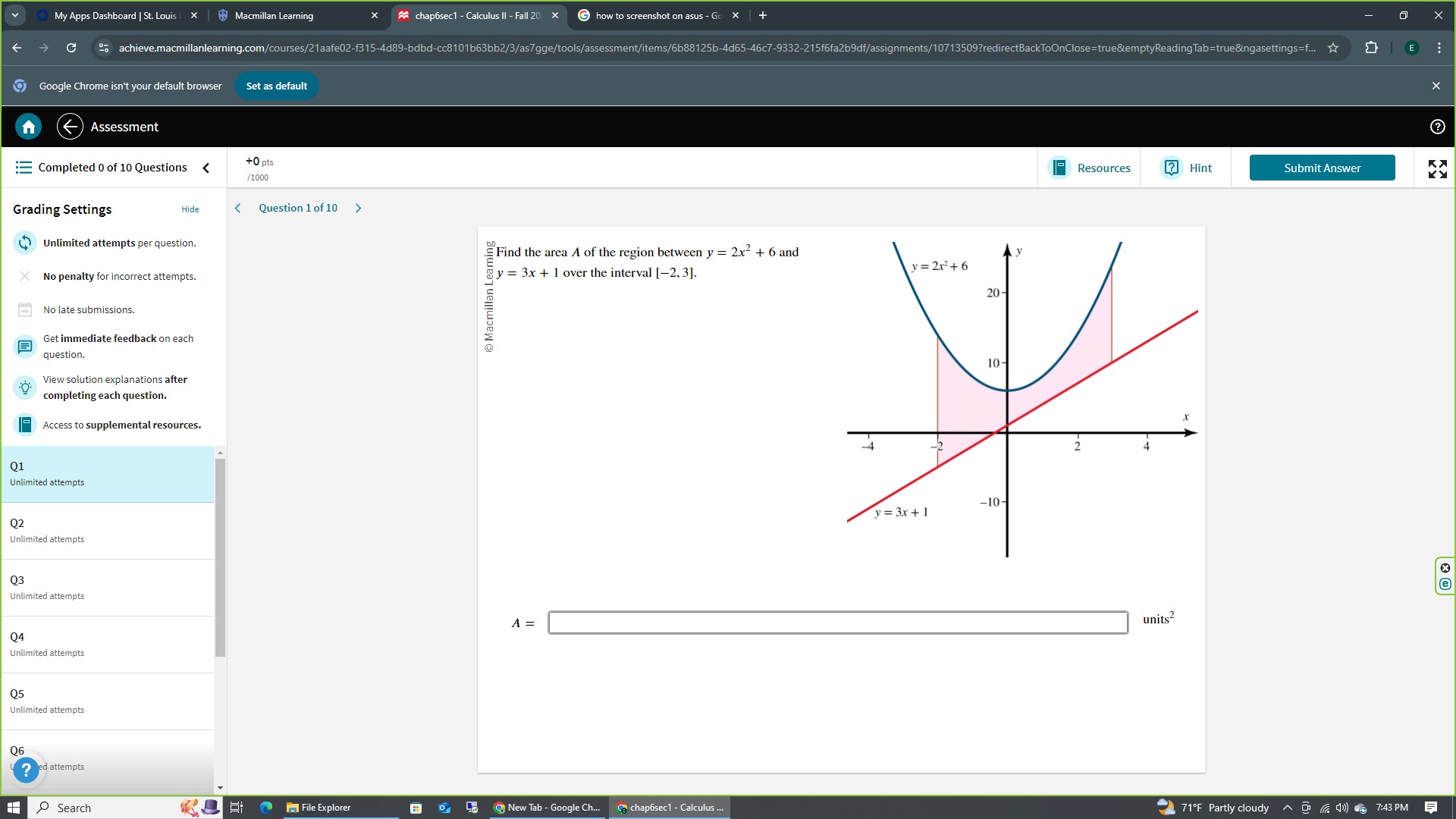
Task: Submit the answer
Action: point(1322,168)
